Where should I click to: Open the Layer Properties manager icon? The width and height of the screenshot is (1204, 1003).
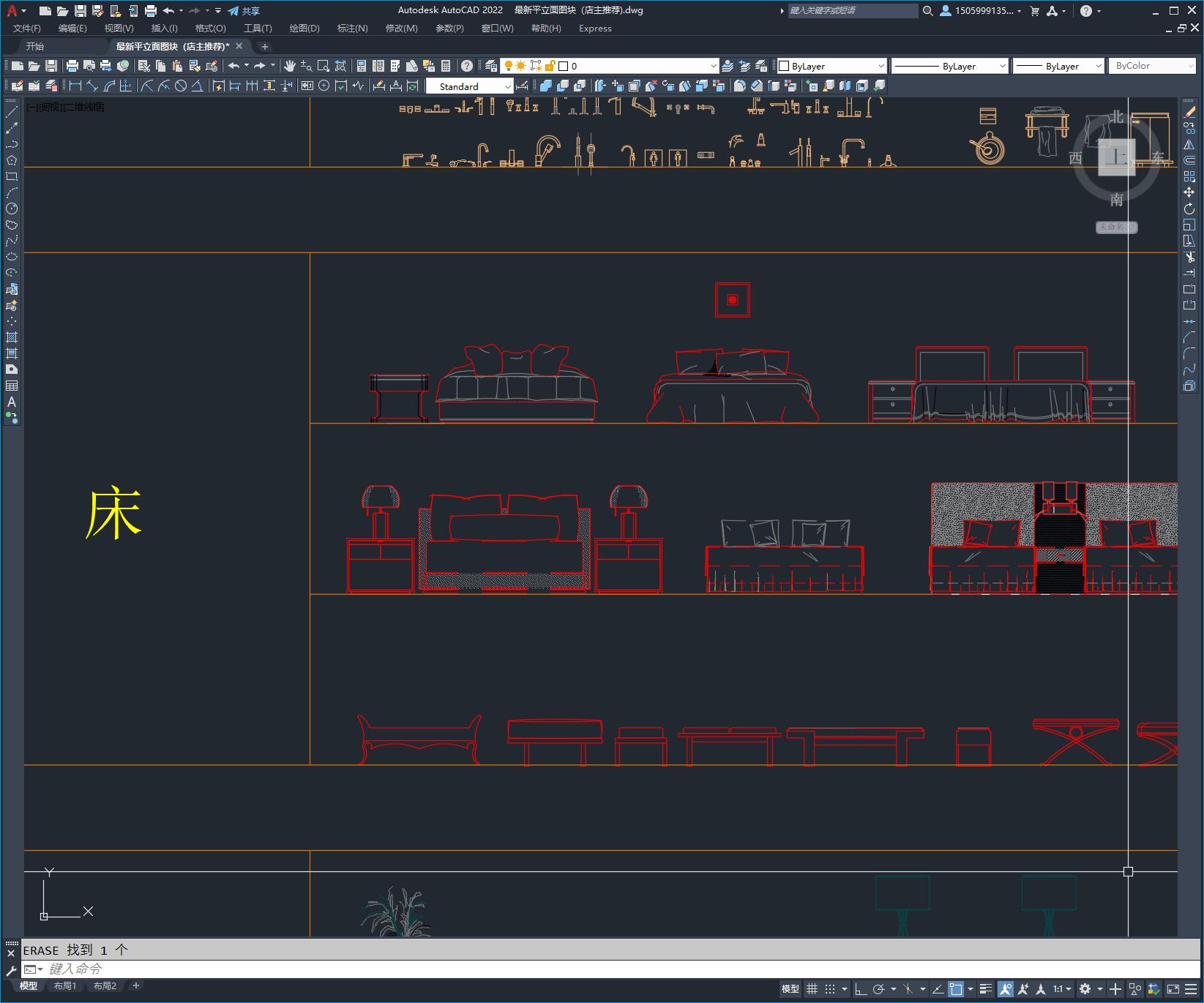click(x=491, y=66)
